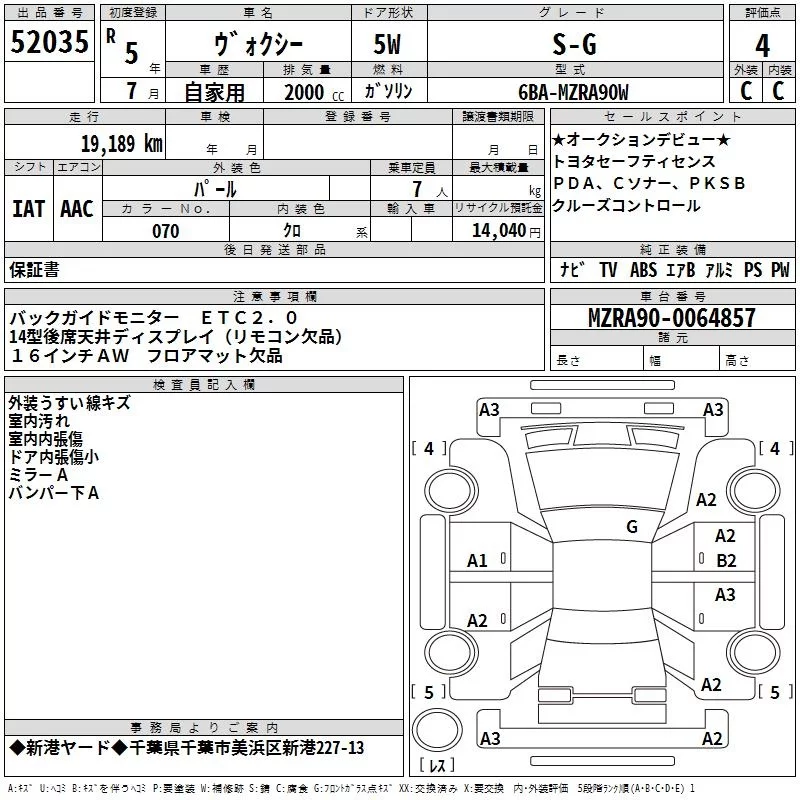
Task: Select the exterior color パール
Action: 215,189
